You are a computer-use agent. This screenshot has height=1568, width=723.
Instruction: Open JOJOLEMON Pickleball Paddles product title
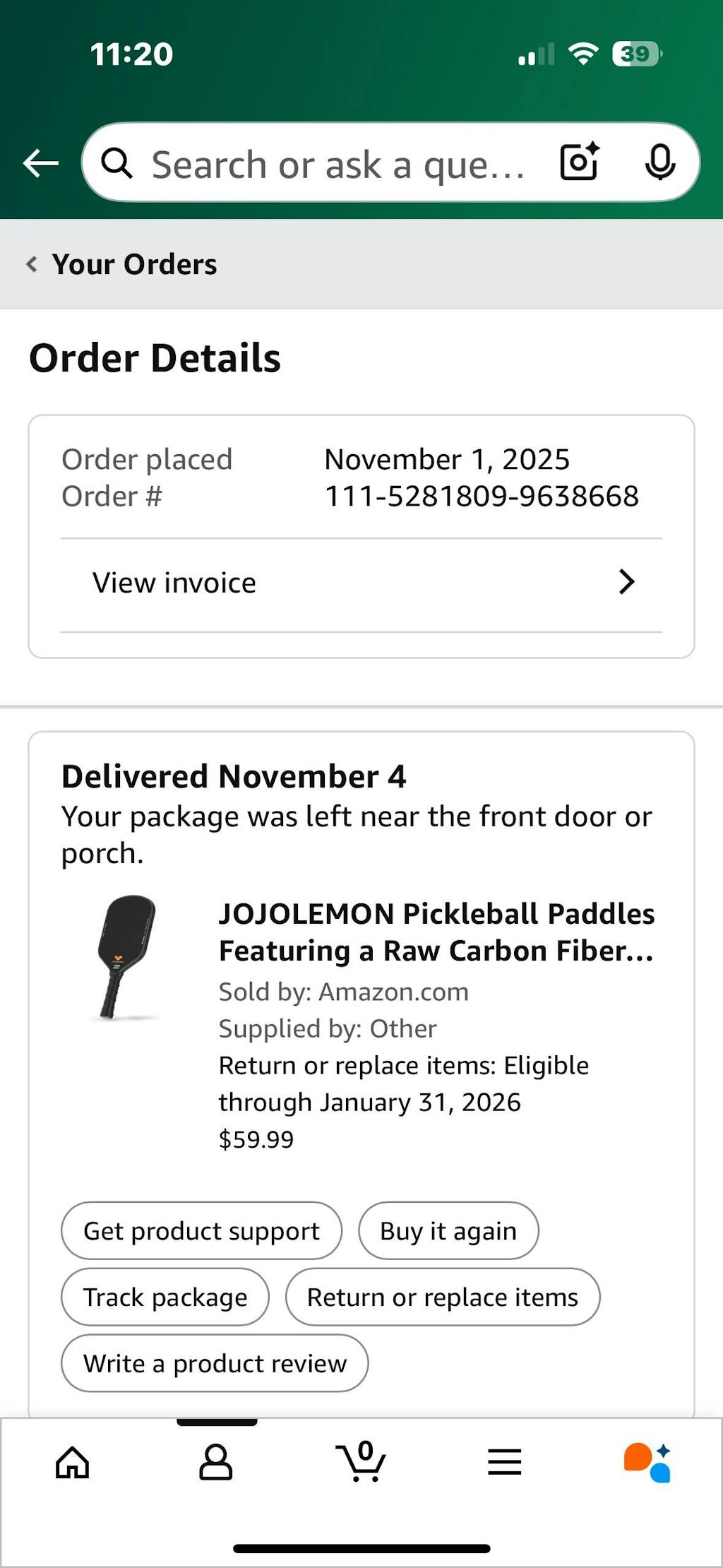(436, 932)
